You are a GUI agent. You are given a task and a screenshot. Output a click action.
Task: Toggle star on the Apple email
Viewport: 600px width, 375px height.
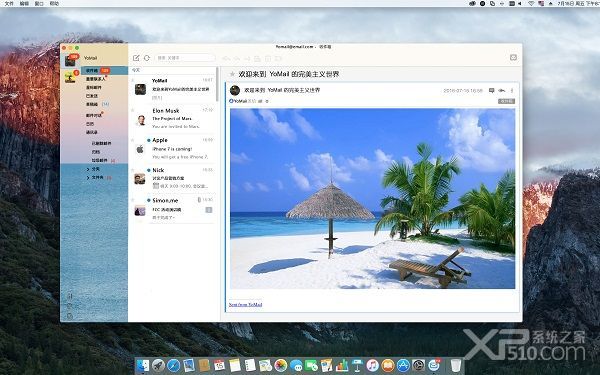(x=133, y=140)
